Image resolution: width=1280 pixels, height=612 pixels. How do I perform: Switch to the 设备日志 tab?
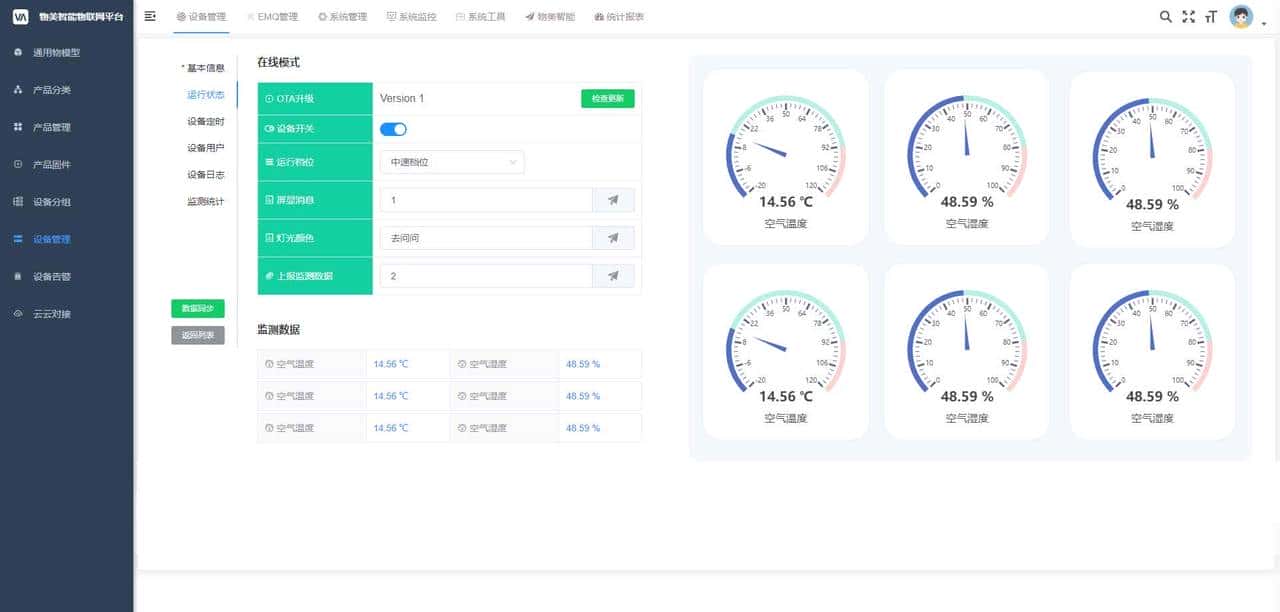tap(205, 175)
